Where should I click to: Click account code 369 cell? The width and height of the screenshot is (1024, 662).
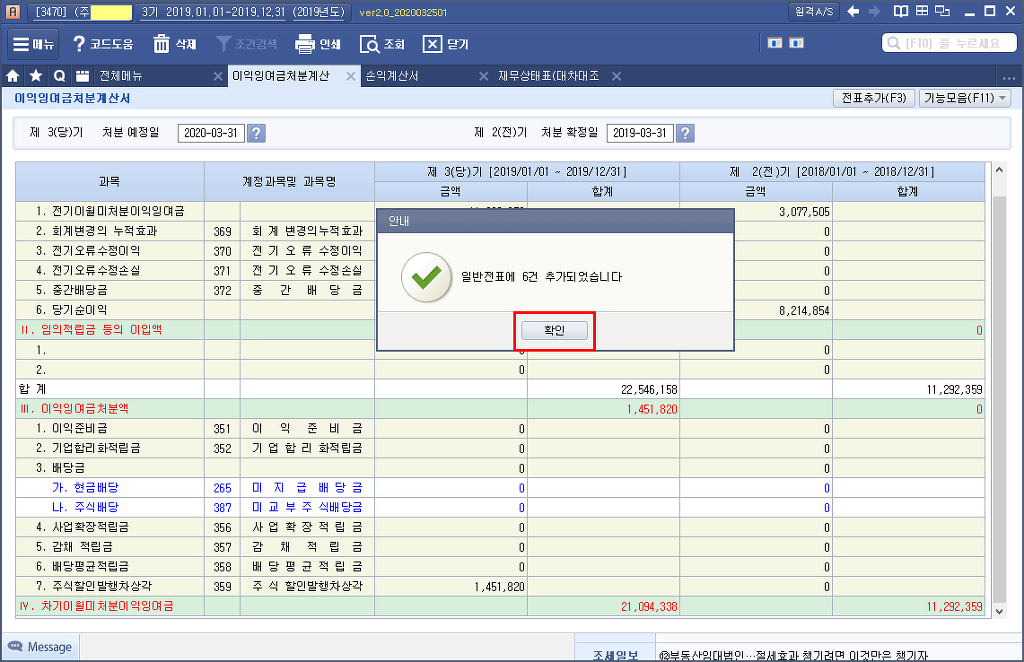(222, 231)
